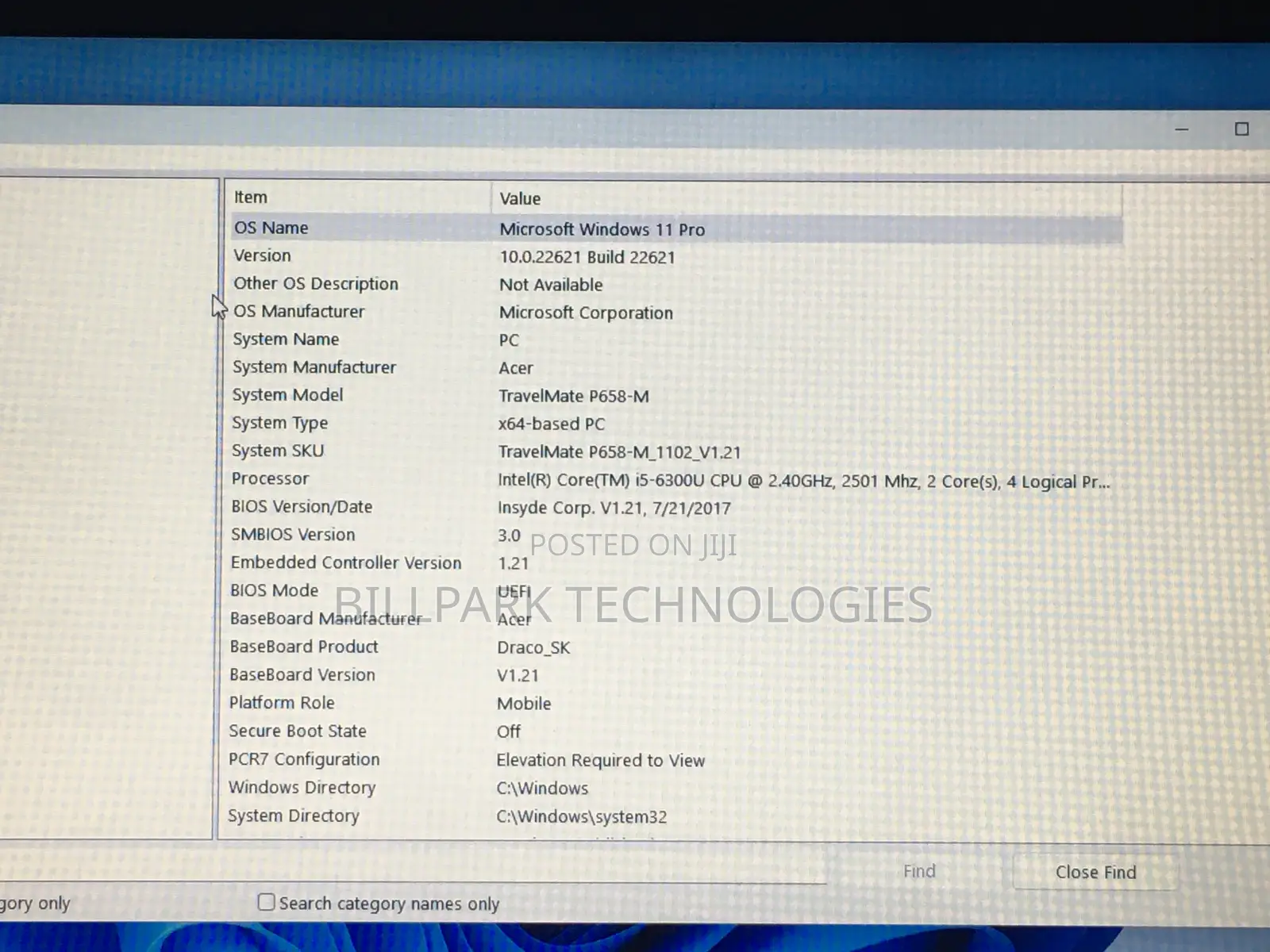Select the System Type row
This screenshot has height=952, width=1270.
676,423
